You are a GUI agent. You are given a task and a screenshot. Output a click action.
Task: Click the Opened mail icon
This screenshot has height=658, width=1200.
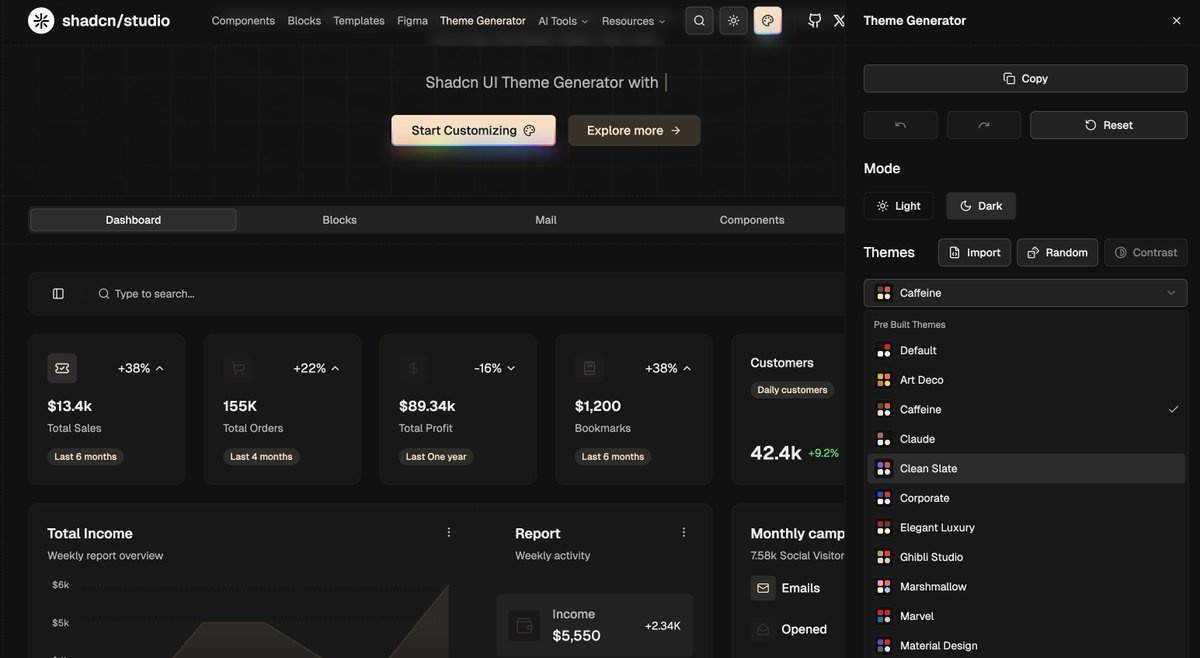point(763,629)
